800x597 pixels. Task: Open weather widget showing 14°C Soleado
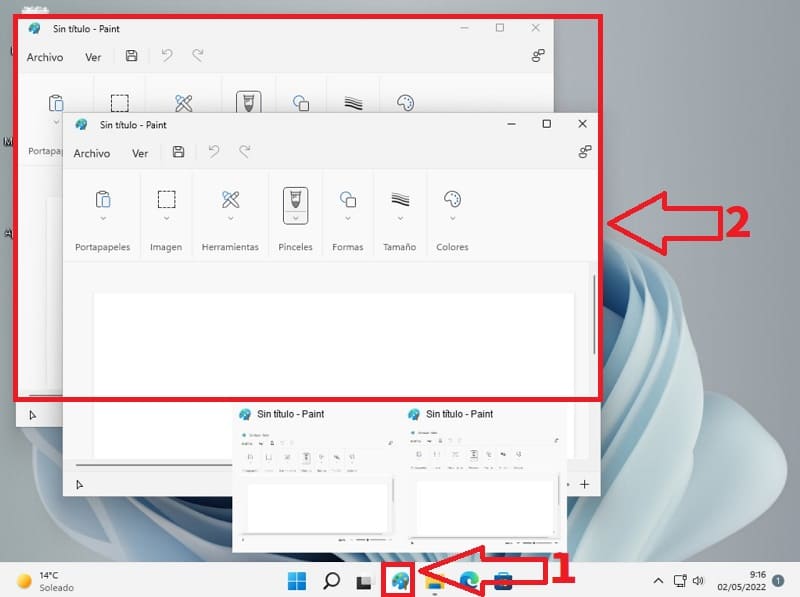45,581
